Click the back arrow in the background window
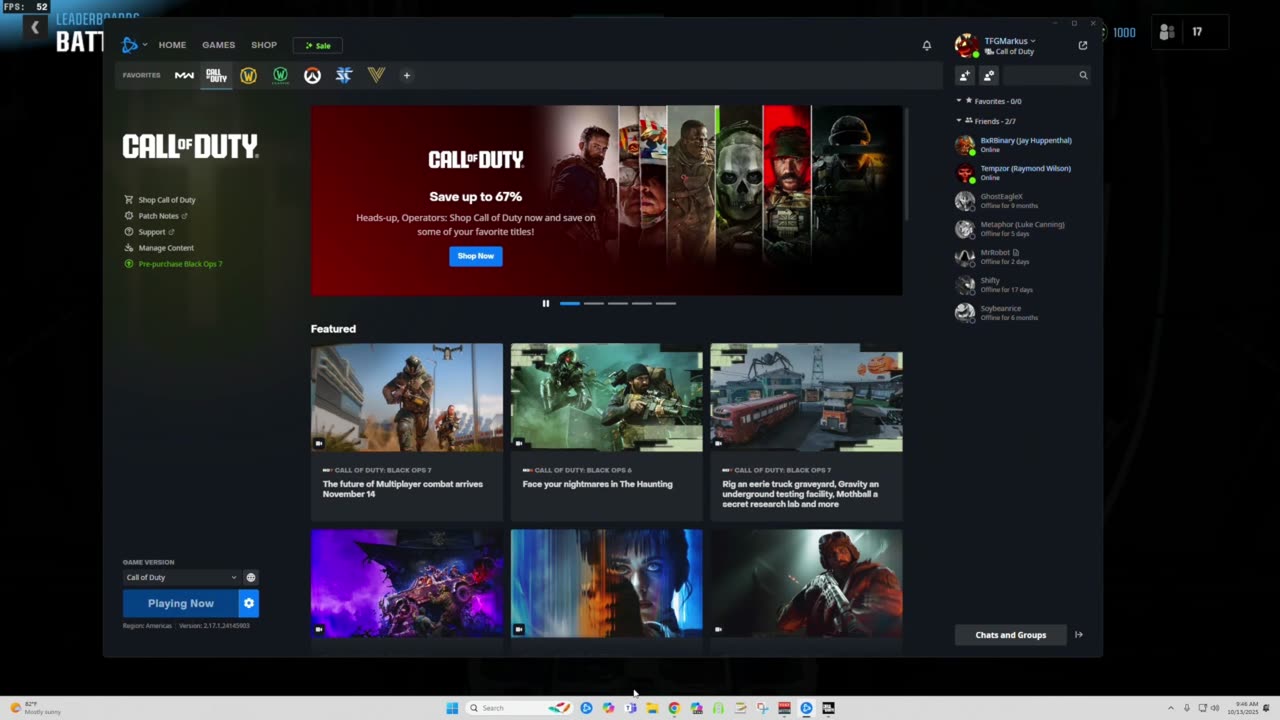 [35, 28]
